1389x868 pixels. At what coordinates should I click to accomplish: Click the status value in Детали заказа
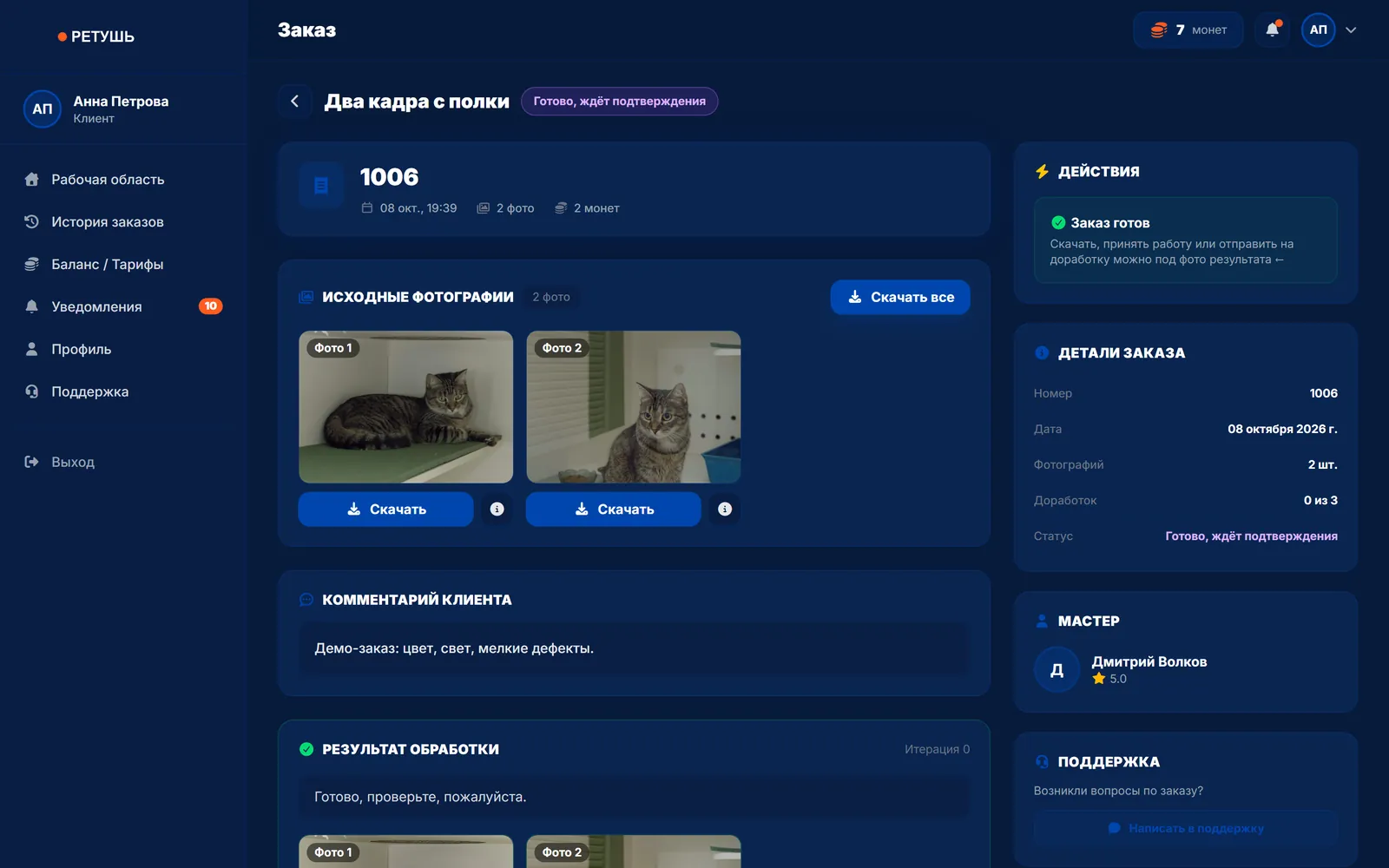tap(1251, 536)
